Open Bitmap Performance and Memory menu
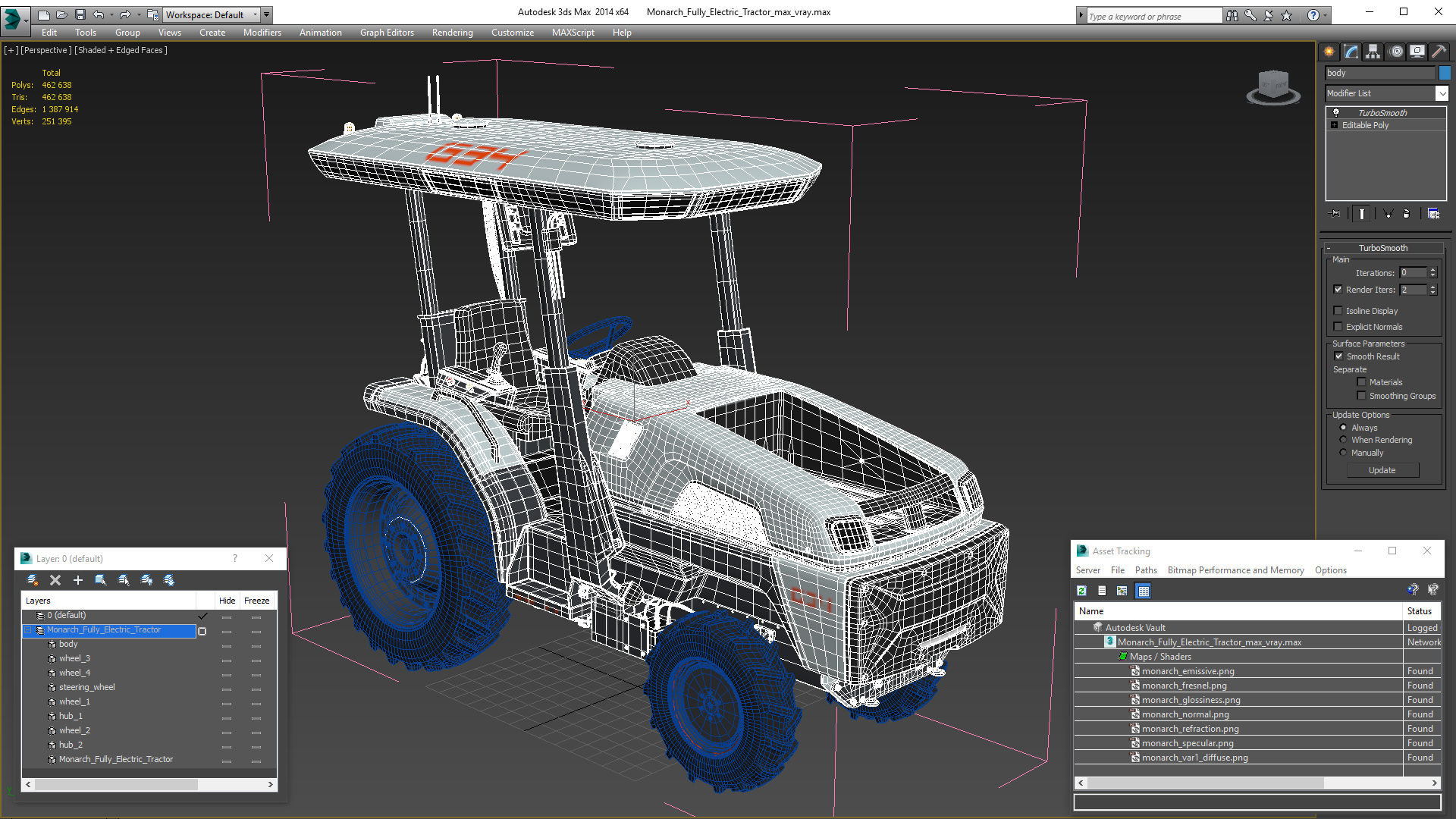1456x819 pixels. click(1235, 570)
